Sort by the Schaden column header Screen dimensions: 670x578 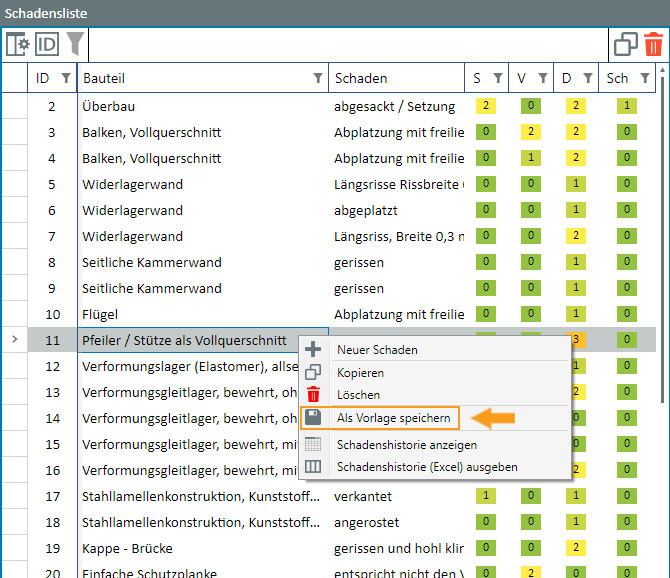click(361, 78)
